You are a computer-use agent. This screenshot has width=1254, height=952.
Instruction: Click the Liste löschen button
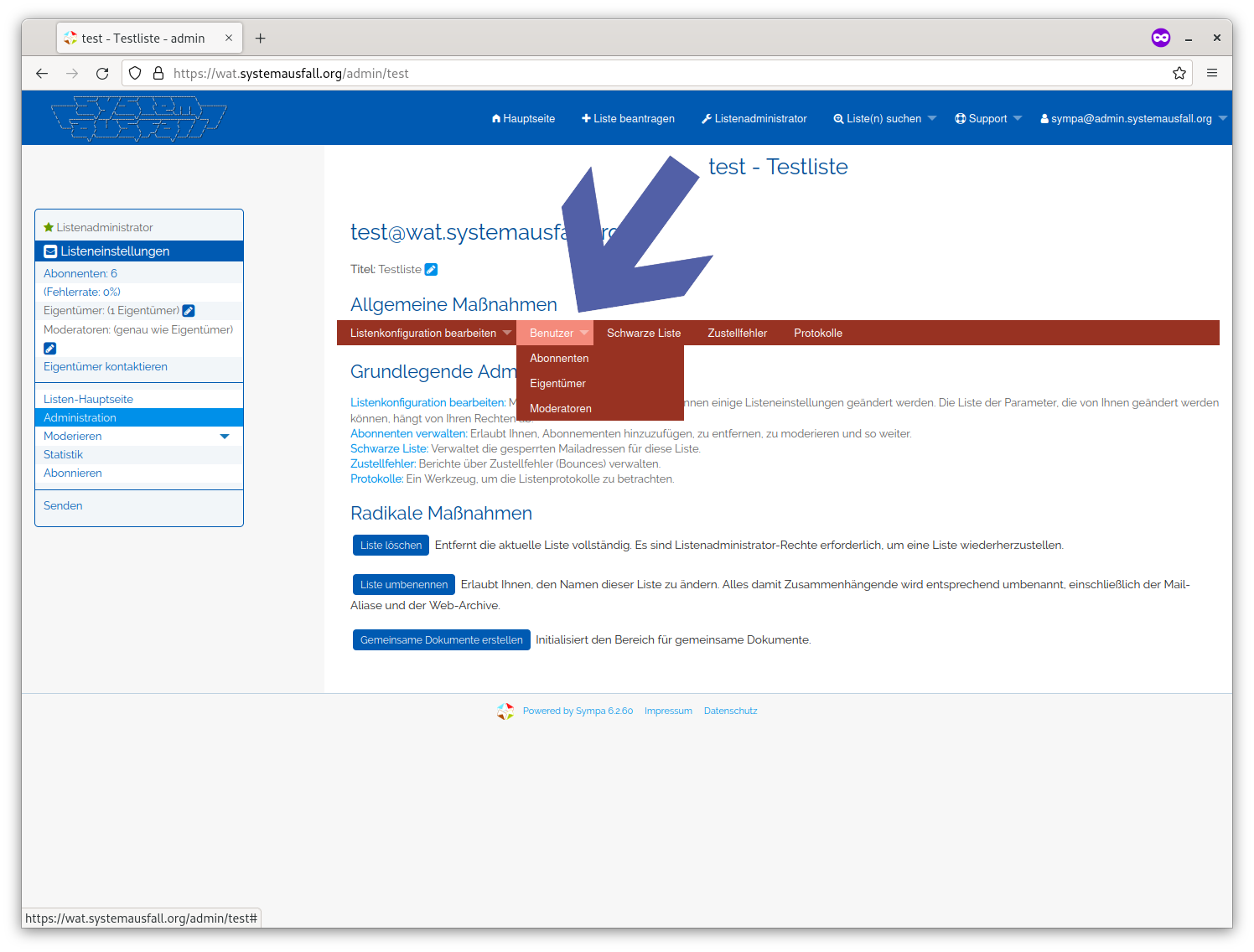pyautogui.click(x=391, y=545)
